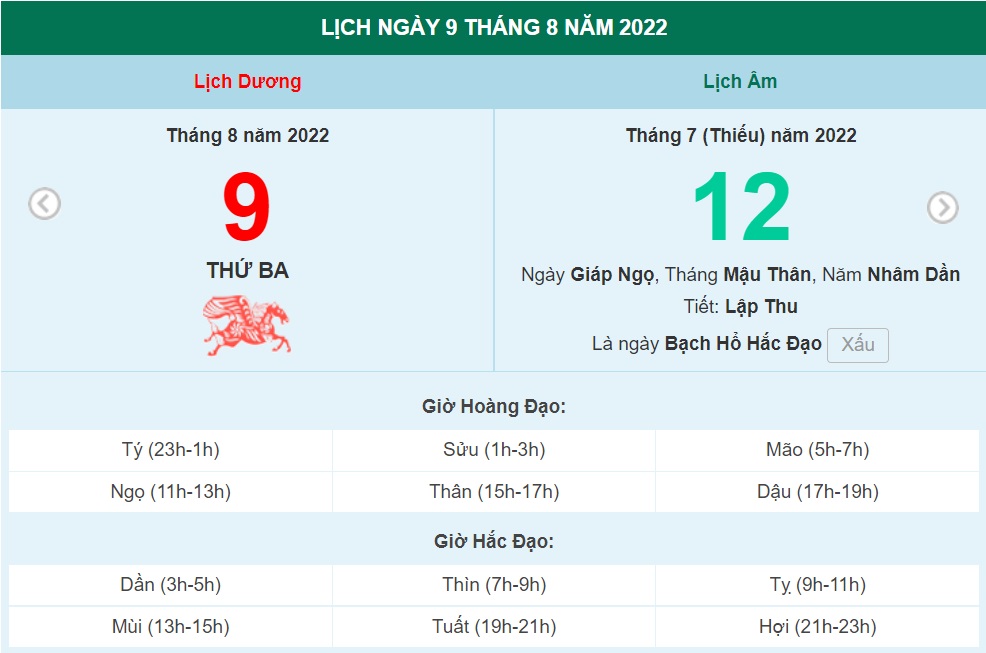This screenshot has height=653, width=986.
Task: Click Tháng 8 năm 2022 label
Action: click(248, 135)
